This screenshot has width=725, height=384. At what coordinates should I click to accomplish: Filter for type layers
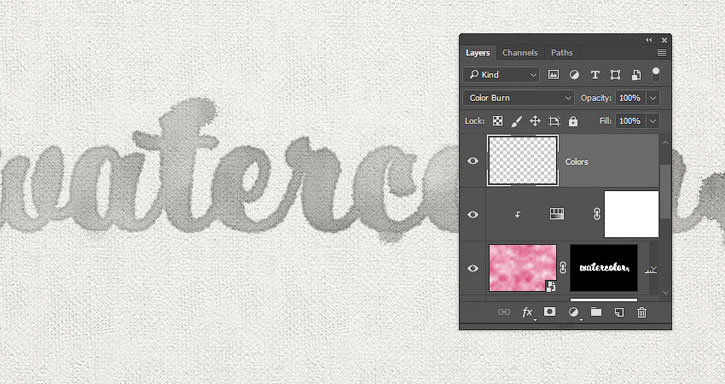(x=595, y=74)
